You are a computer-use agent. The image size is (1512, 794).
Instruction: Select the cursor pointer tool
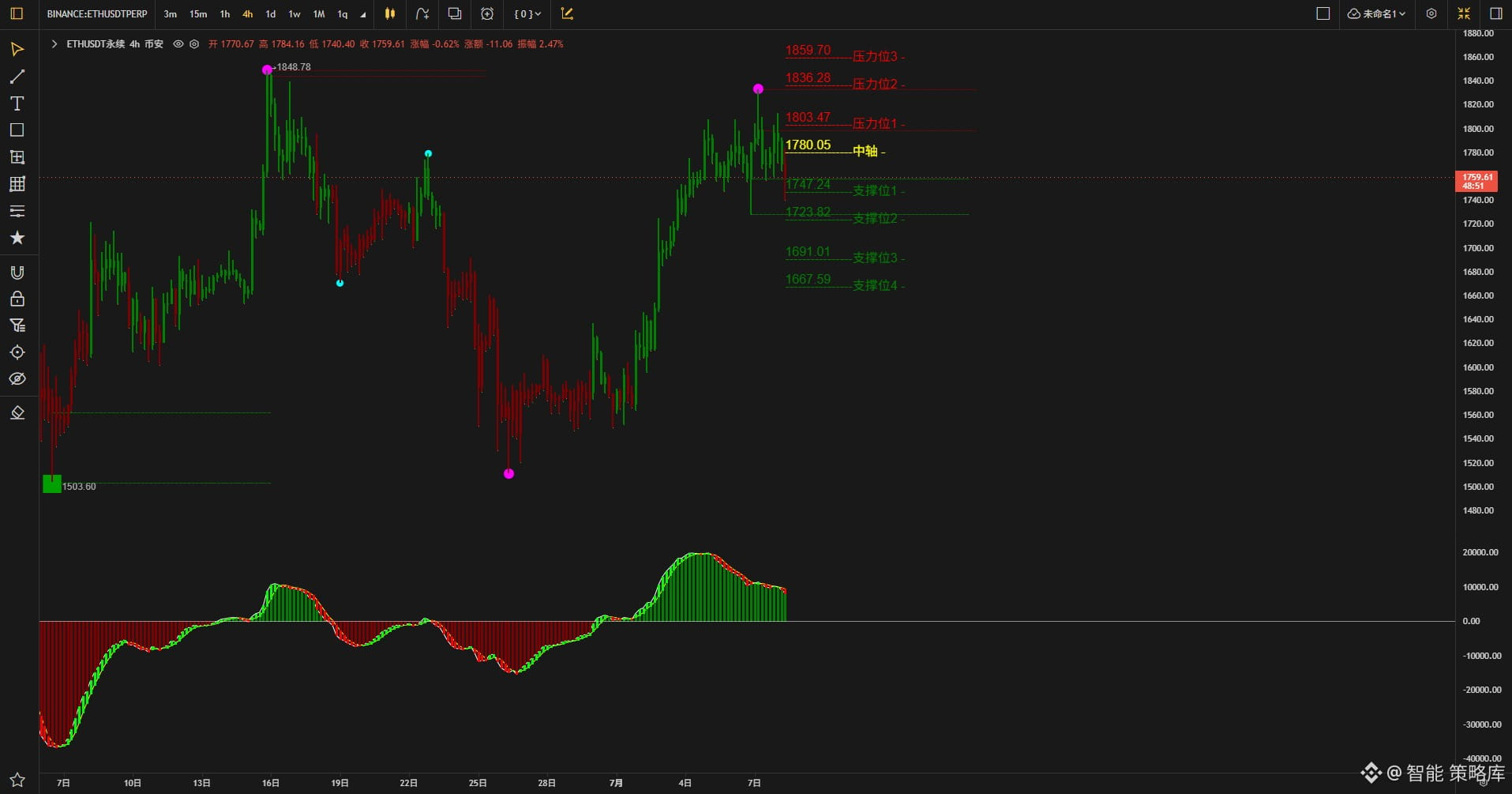(17, 50)
